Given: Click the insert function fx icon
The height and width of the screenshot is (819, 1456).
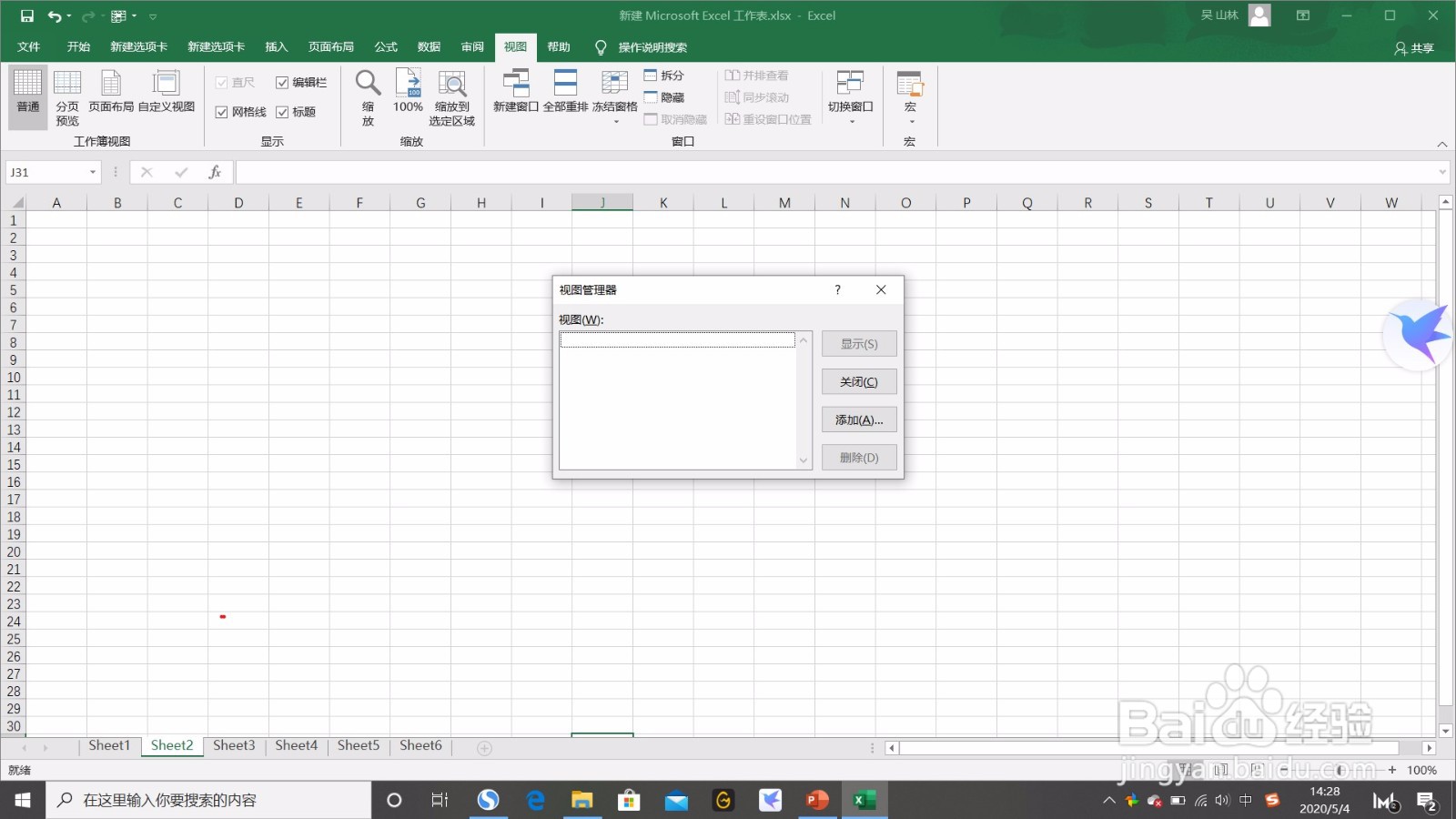Looking at the screenshot, I should point(215,172).
